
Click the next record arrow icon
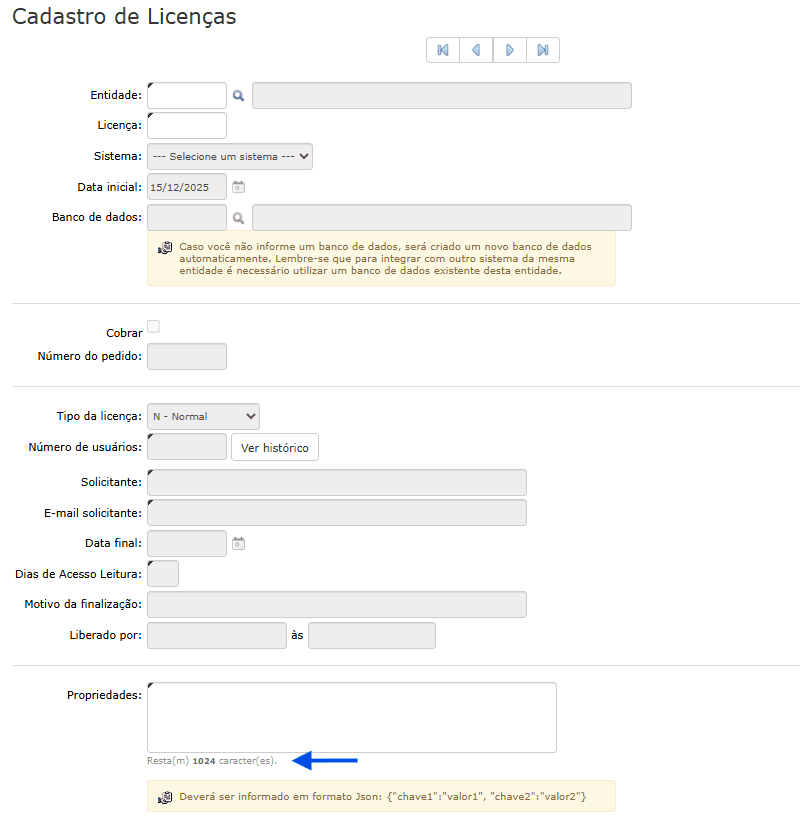click(x=510, y=50)
